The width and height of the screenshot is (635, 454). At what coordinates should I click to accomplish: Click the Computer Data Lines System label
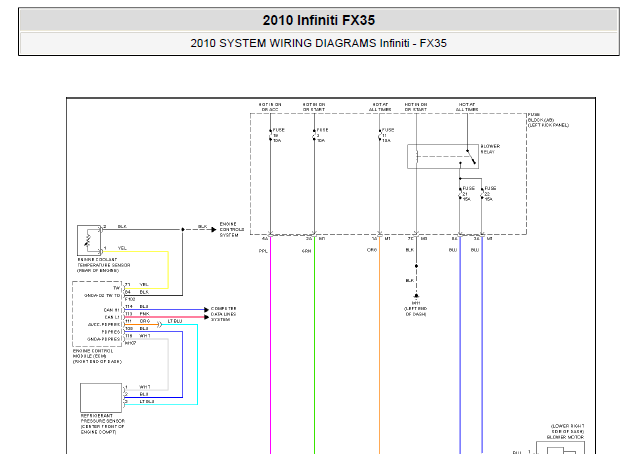tap(232, 313)
